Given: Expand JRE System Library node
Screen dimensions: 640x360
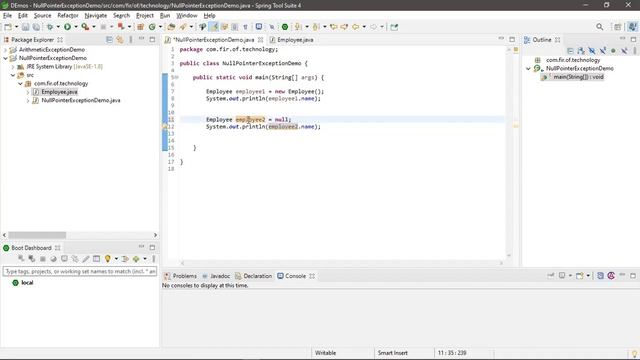Looking at the screenshot, I should 13,67.
